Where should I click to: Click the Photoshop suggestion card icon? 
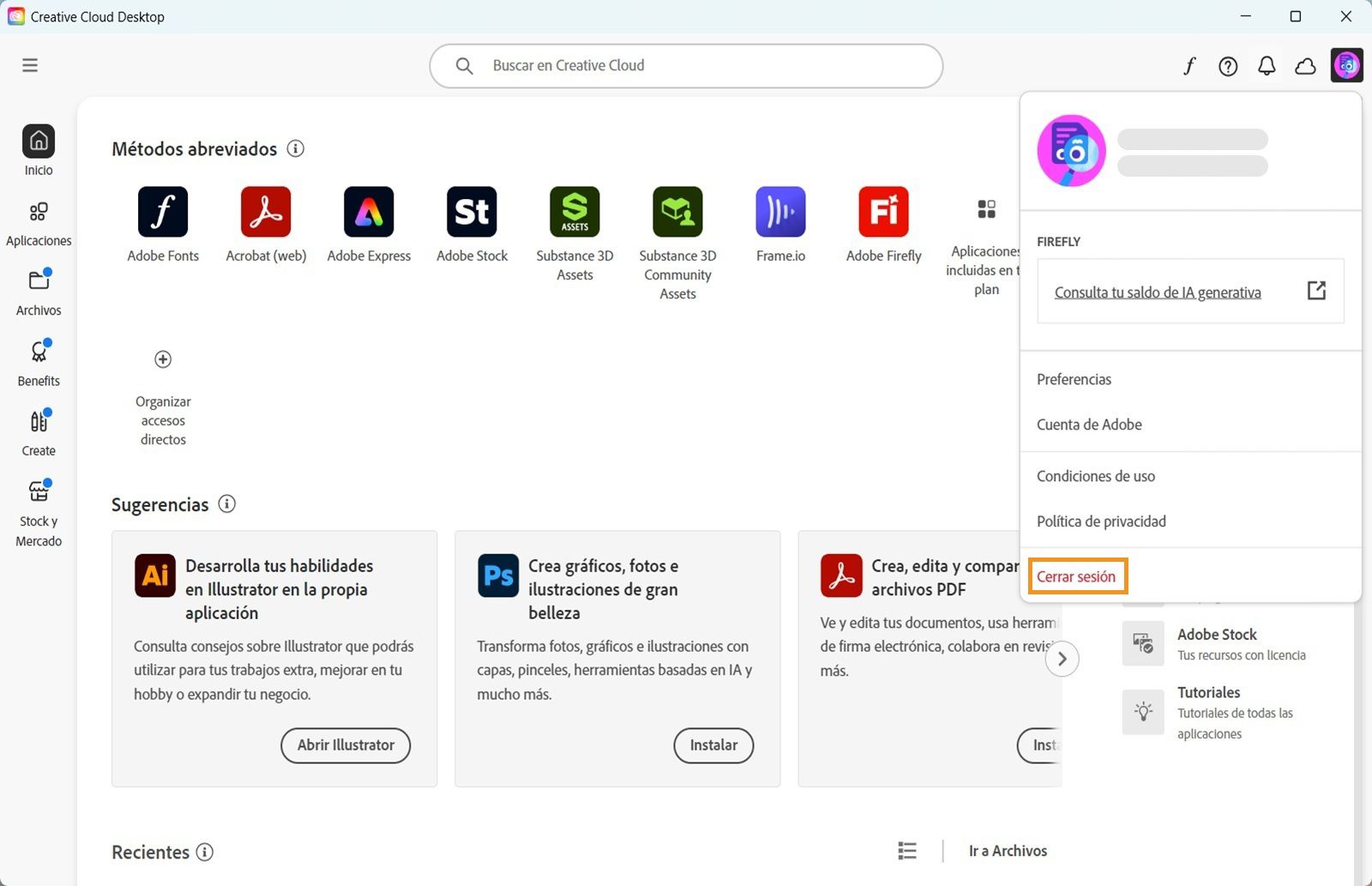pyautogui.click(x=498, y=575)
